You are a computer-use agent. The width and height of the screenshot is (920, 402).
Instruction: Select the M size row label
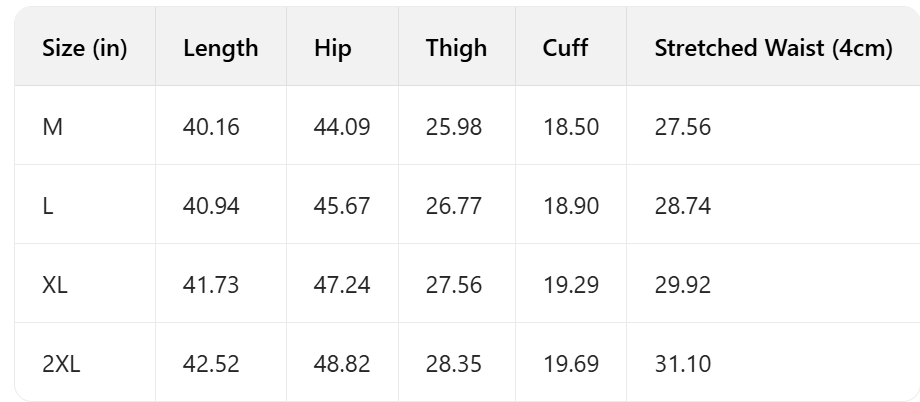pyautogui.click(x=52, y=127)
